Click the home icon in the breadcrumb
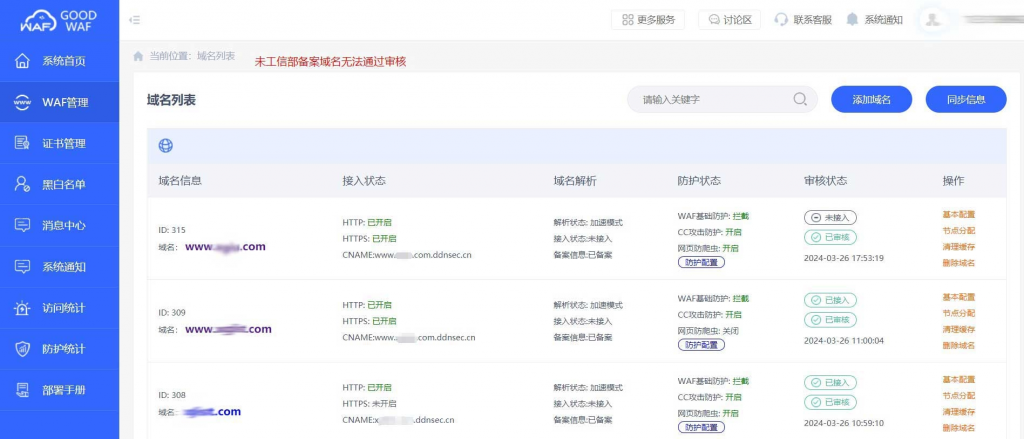This screenshot has height=439, width=1024. [x=138, y=56]
